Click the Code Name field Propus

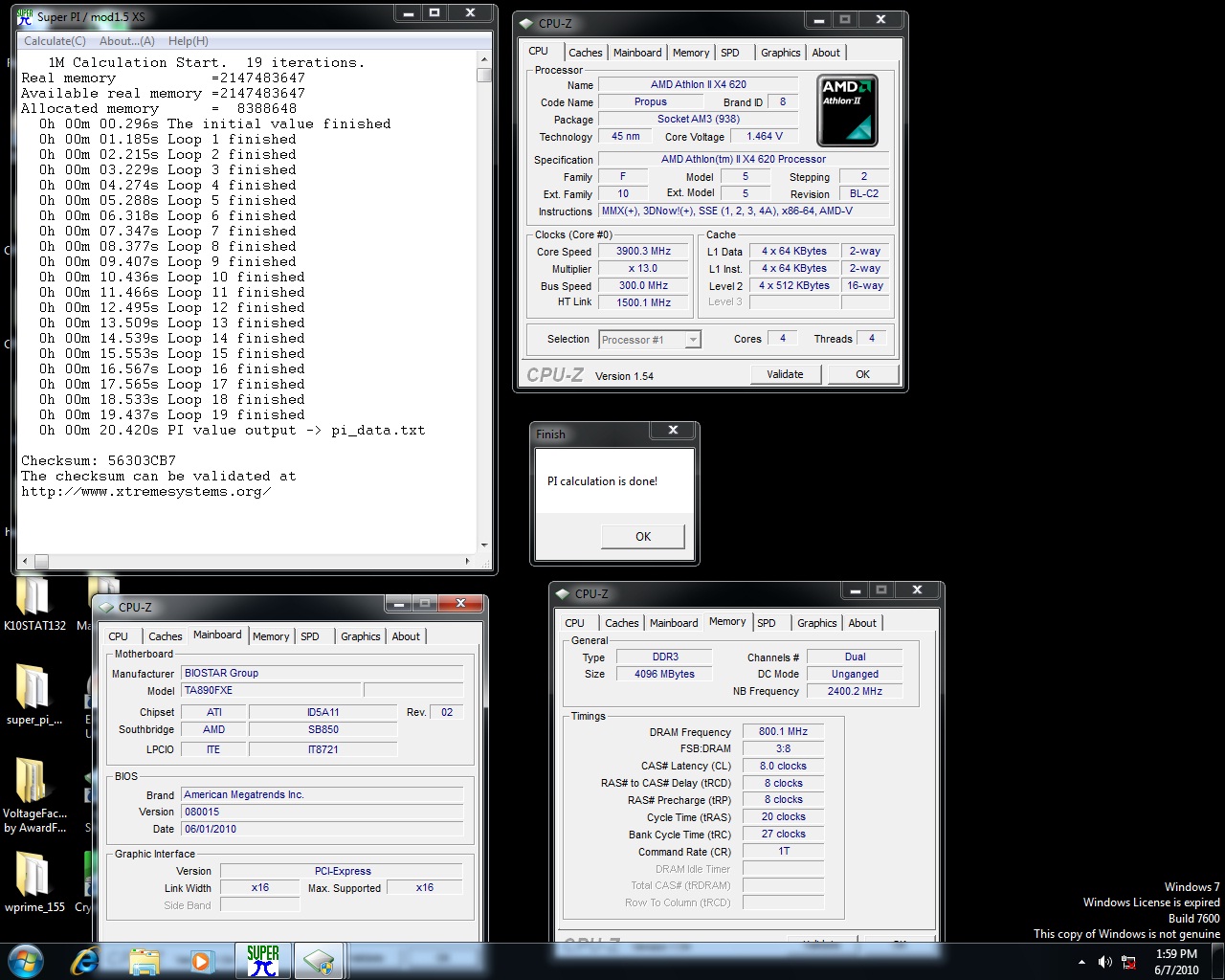(x=651, y=102)
